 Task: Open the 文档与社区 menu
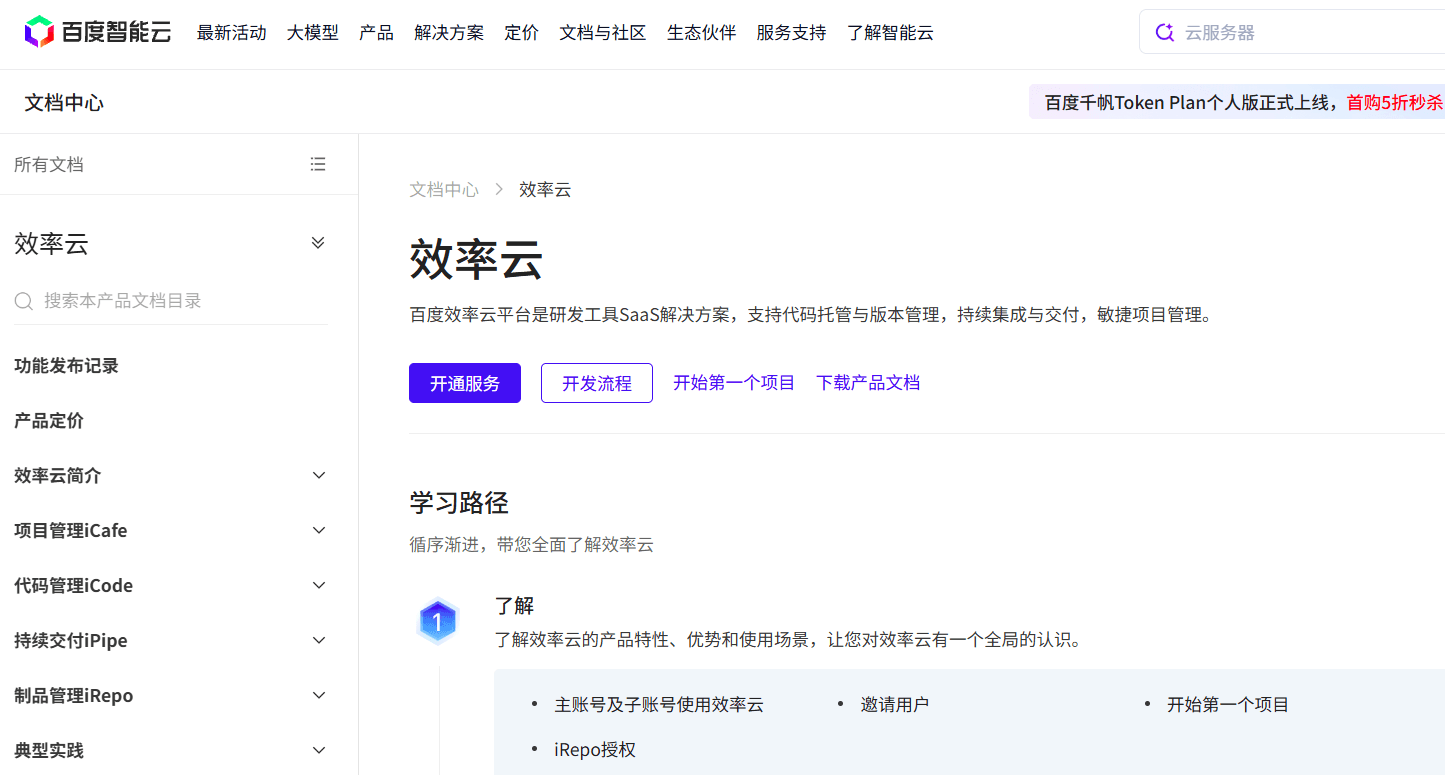(x=603, y=33)
